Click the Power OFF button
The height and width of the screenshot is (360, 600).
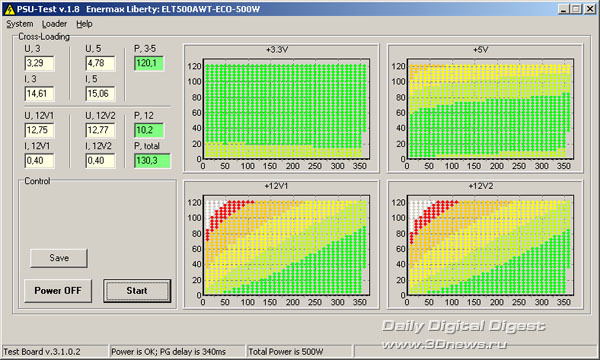click(58, 290)
